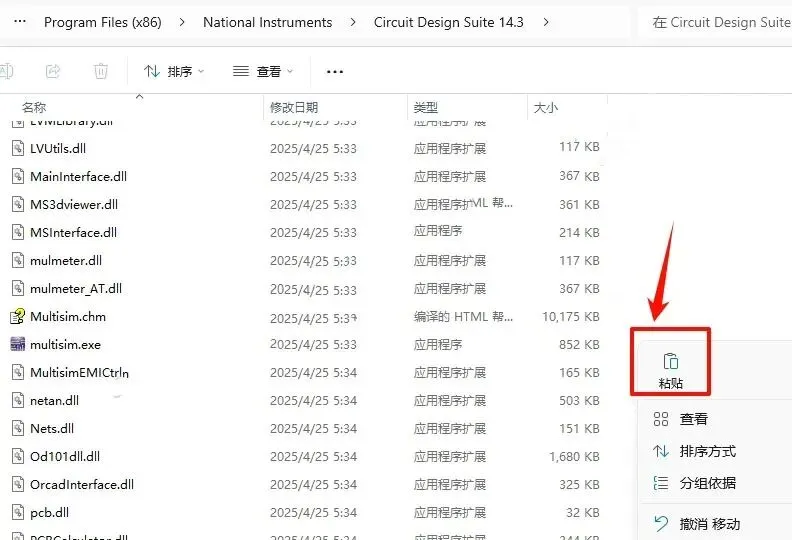Image resolution: width=792 pixels, height=540 pixels.
Task: Click the Share toolbar icon
Action: [x=53, y=71]
